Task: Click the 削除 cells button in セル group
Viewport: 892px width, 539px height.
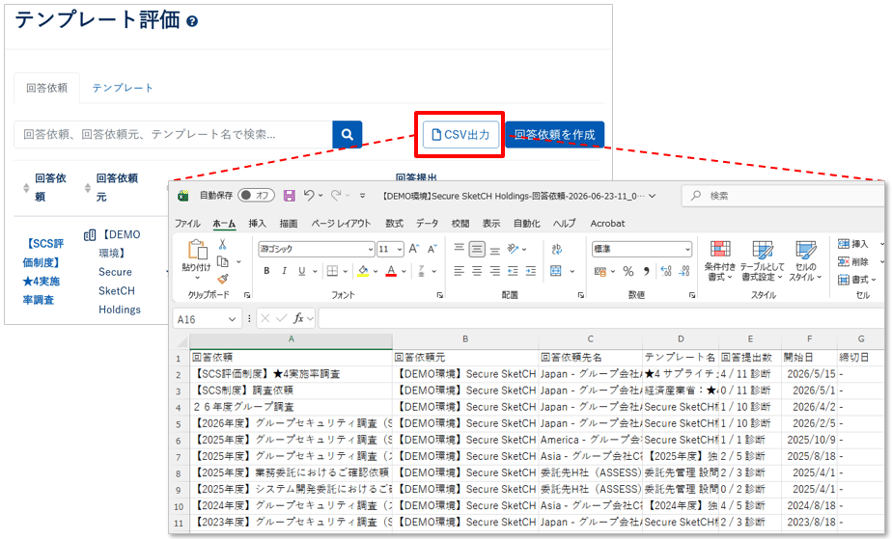Action: [x=853, y=262]
